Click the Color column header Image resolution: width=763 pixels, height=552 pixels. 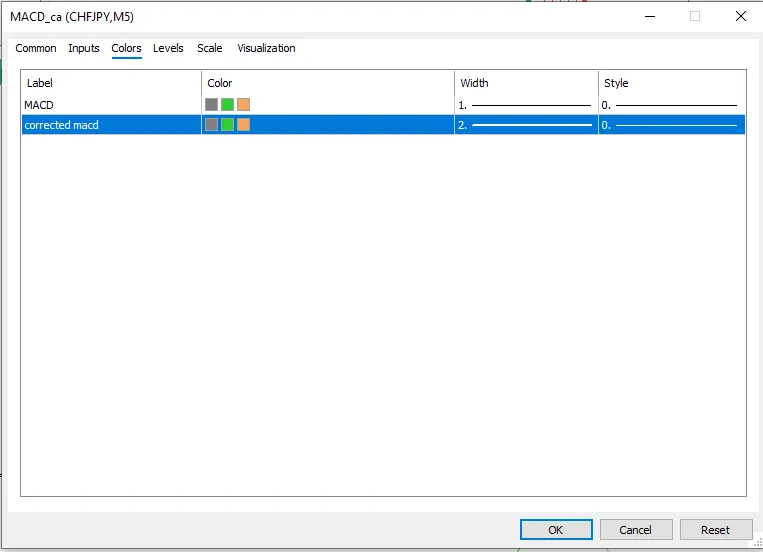[328, 83]
